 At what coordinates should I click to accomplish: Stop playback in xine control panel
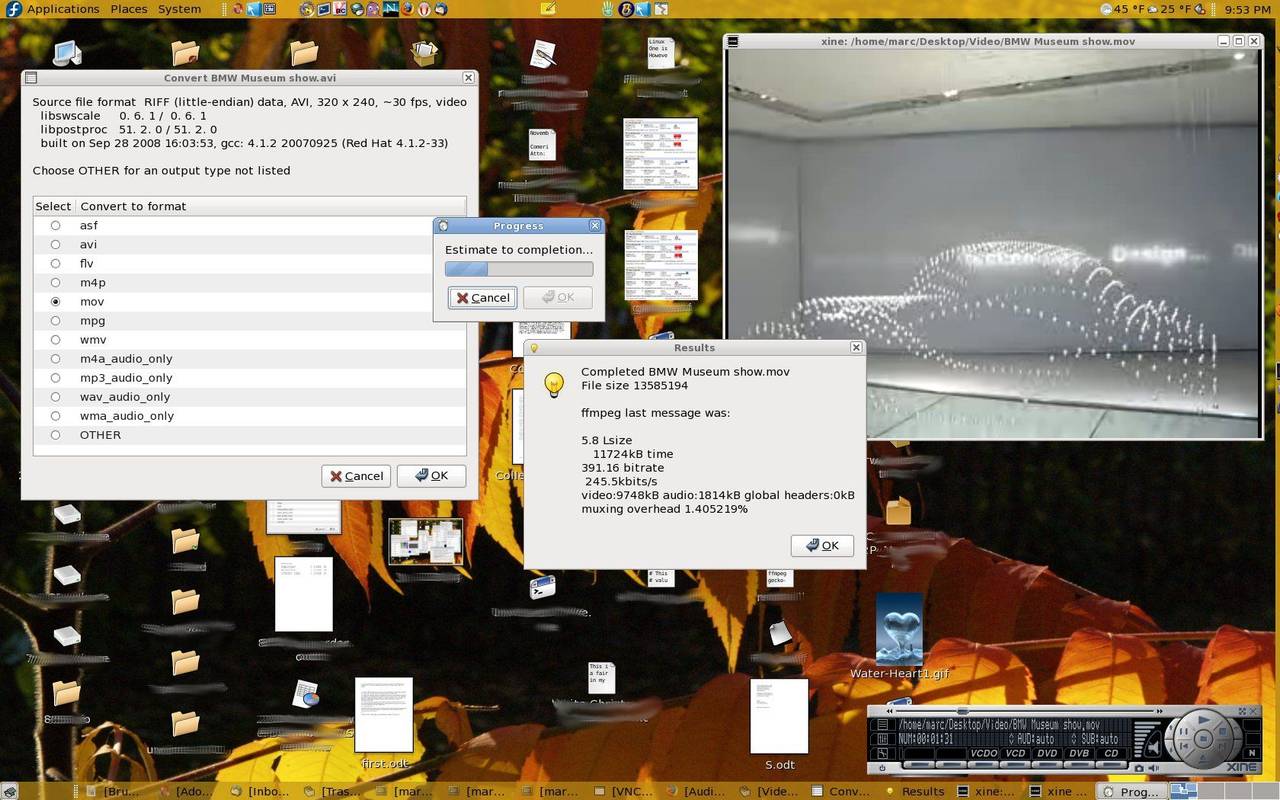click(1222, 731)
